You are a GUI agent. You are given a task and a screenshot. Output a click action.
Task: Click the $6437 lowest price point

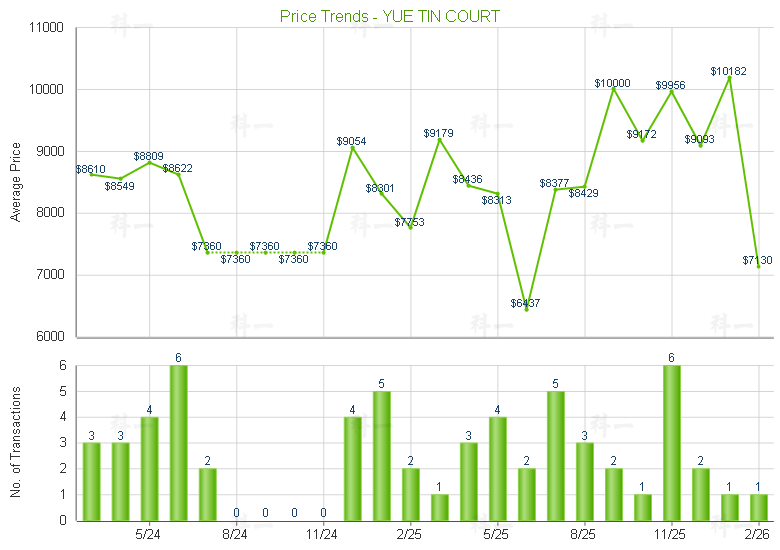coord(526,309)
